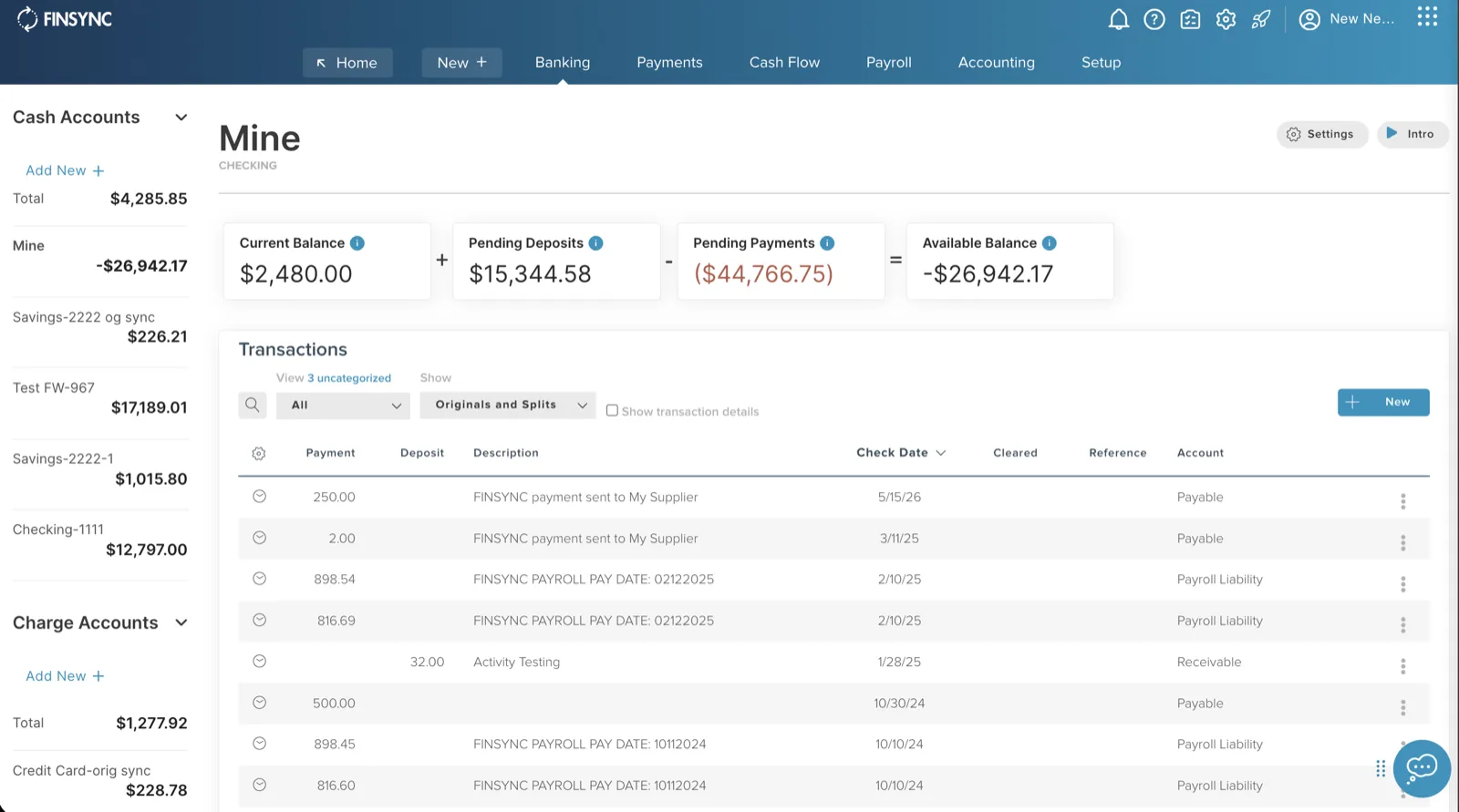
Task: Open transaction search magnifier
Action: click(253, 405)
